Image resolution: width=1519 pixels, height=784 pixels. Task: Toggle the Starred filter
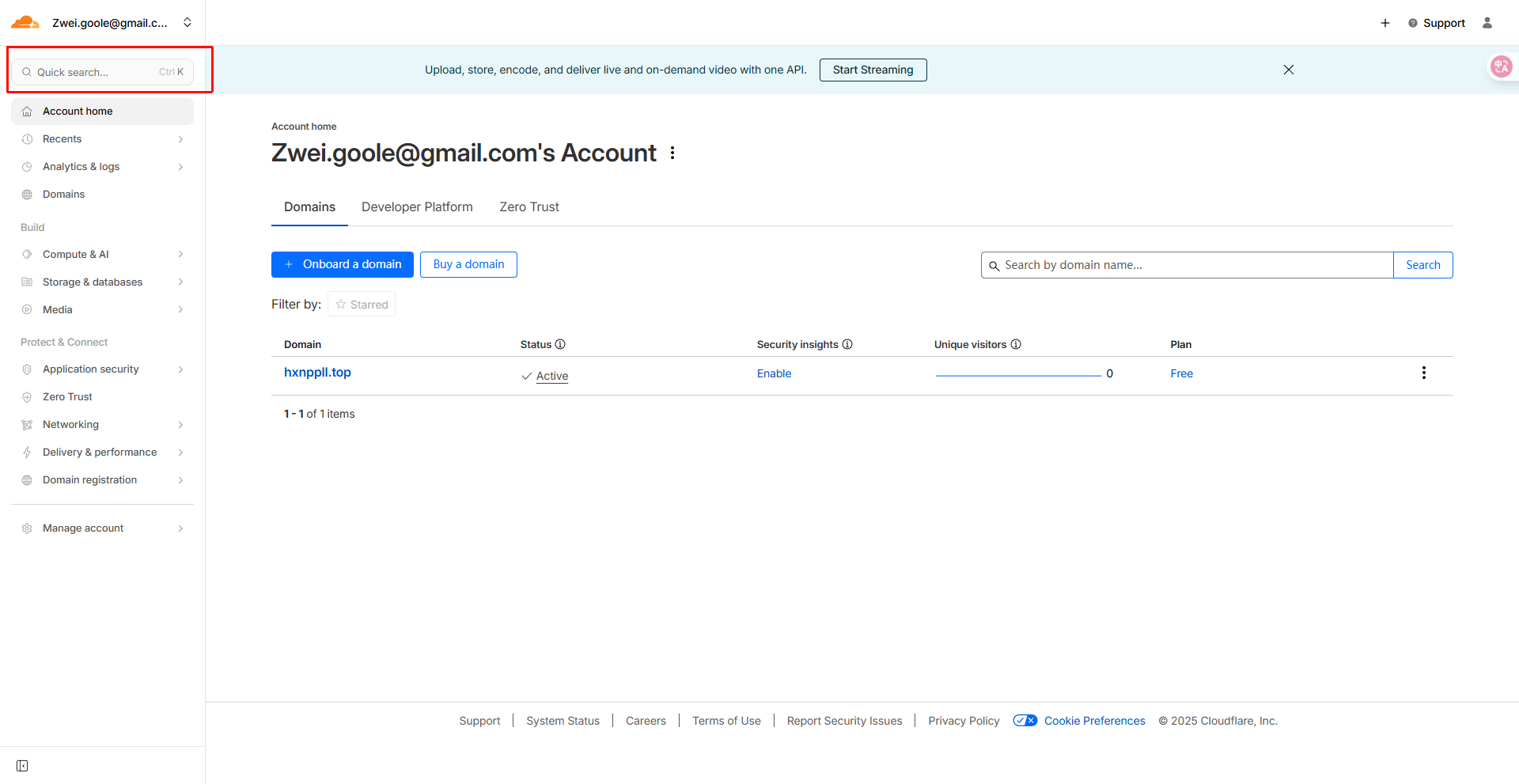[x=362, y=305]
